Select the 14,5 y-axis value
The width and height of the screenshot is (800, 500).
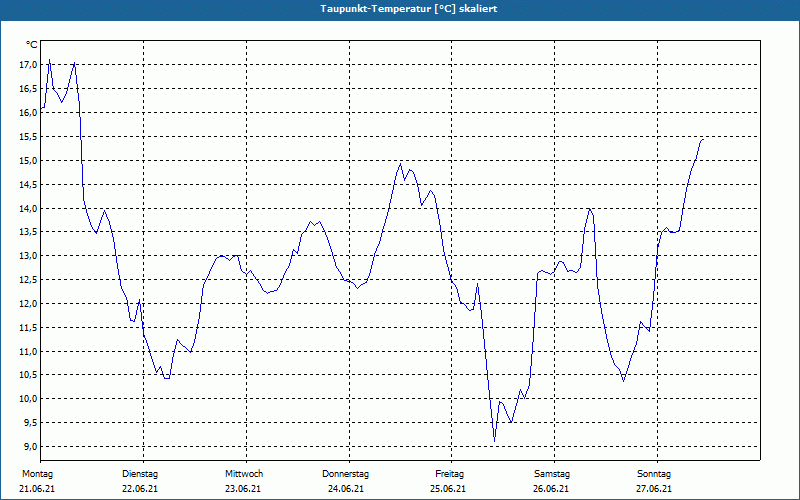pos(29,184)
